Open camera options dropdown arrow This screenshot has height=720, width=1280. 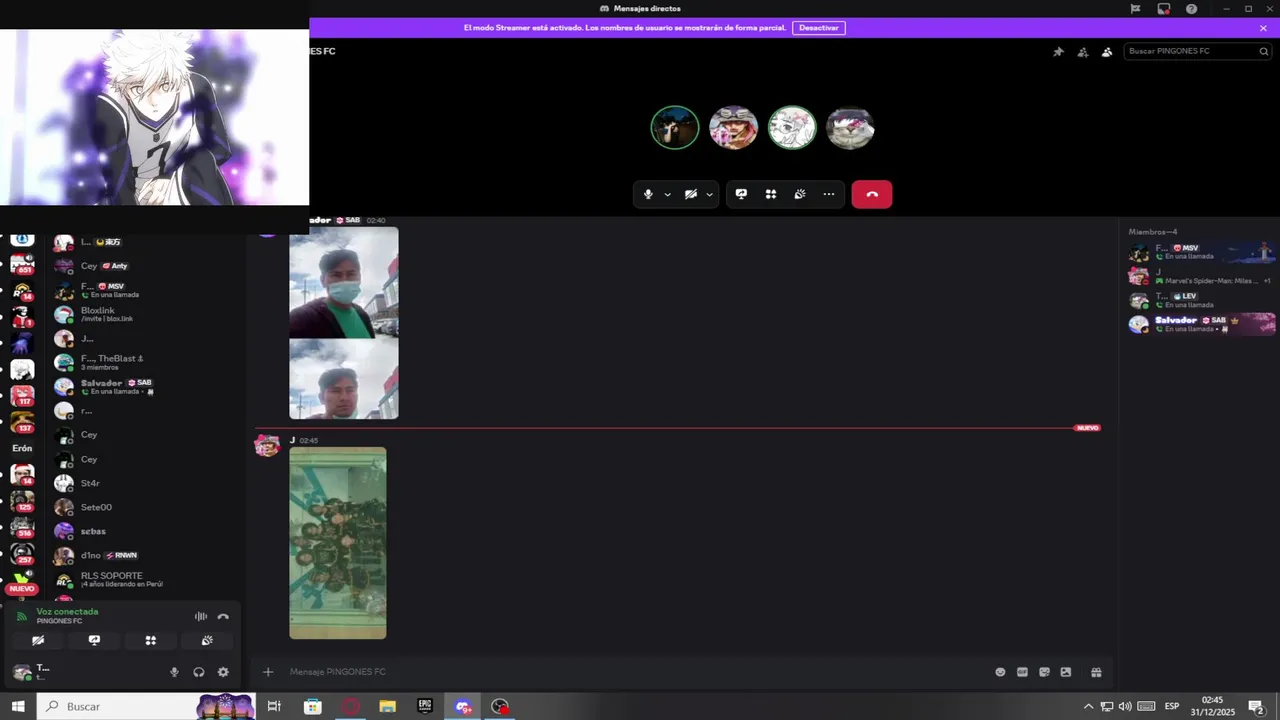tap(710, 195)
